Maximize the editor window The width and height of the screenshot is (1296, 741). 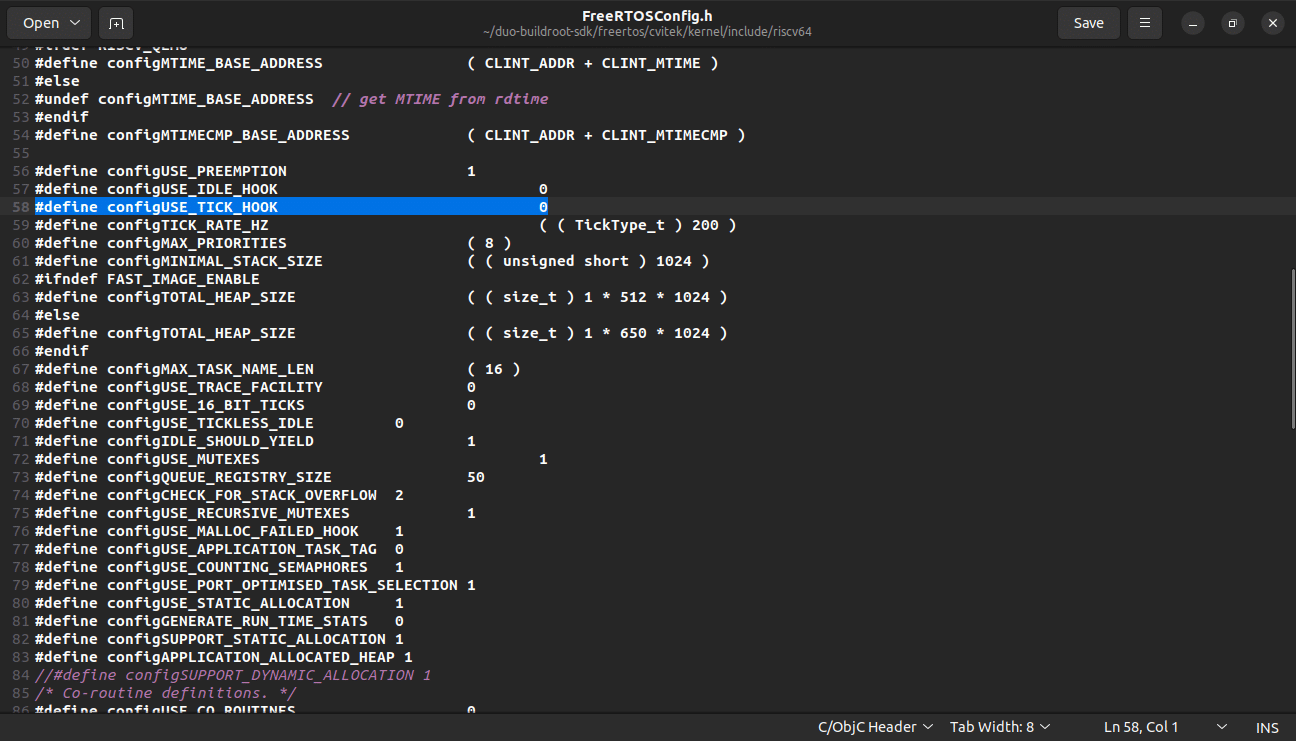(x=1233, y=23)
